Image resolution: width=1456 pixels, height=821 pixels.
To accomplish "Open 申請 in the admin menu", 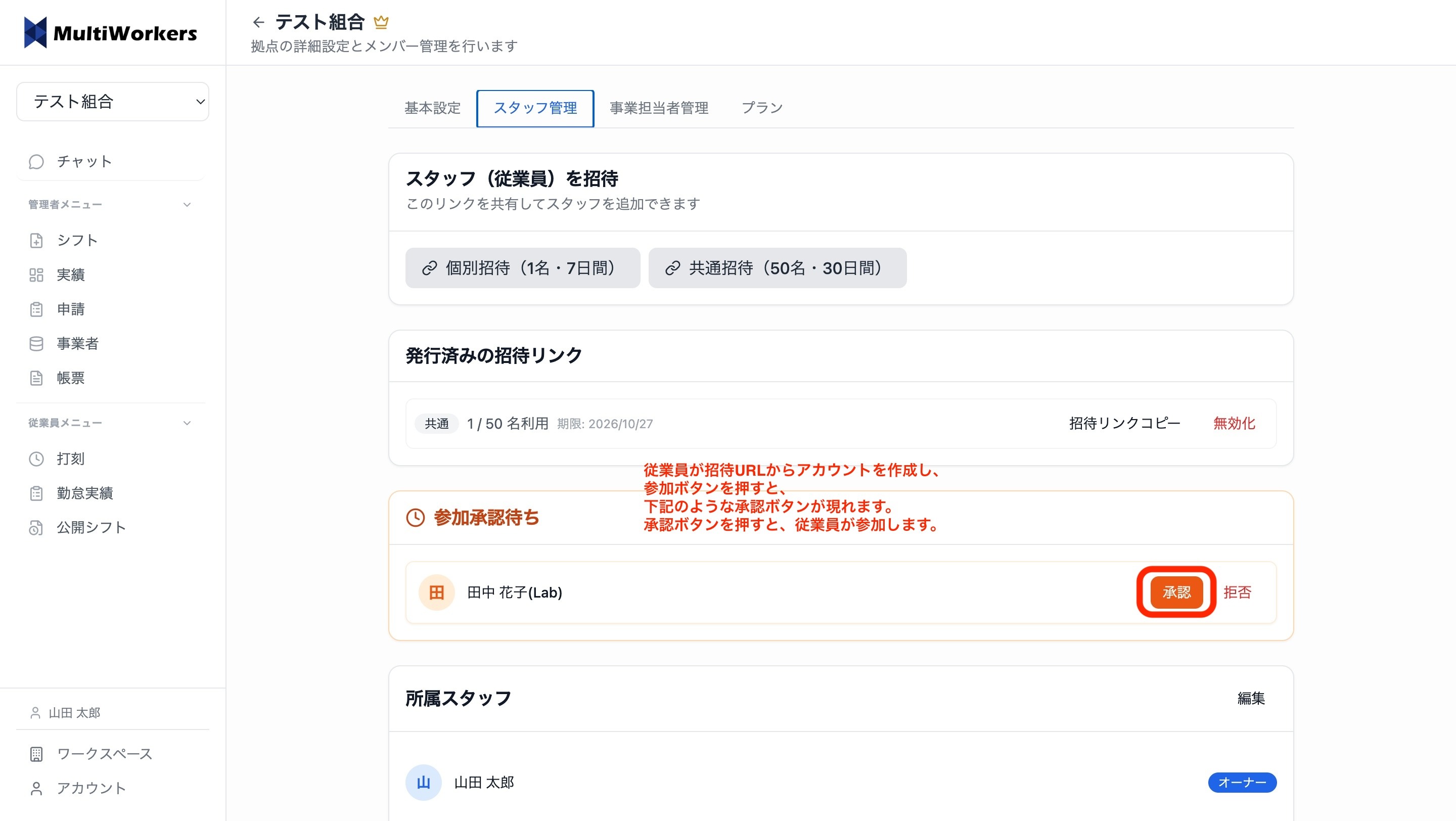I will (x=111, y=309).
